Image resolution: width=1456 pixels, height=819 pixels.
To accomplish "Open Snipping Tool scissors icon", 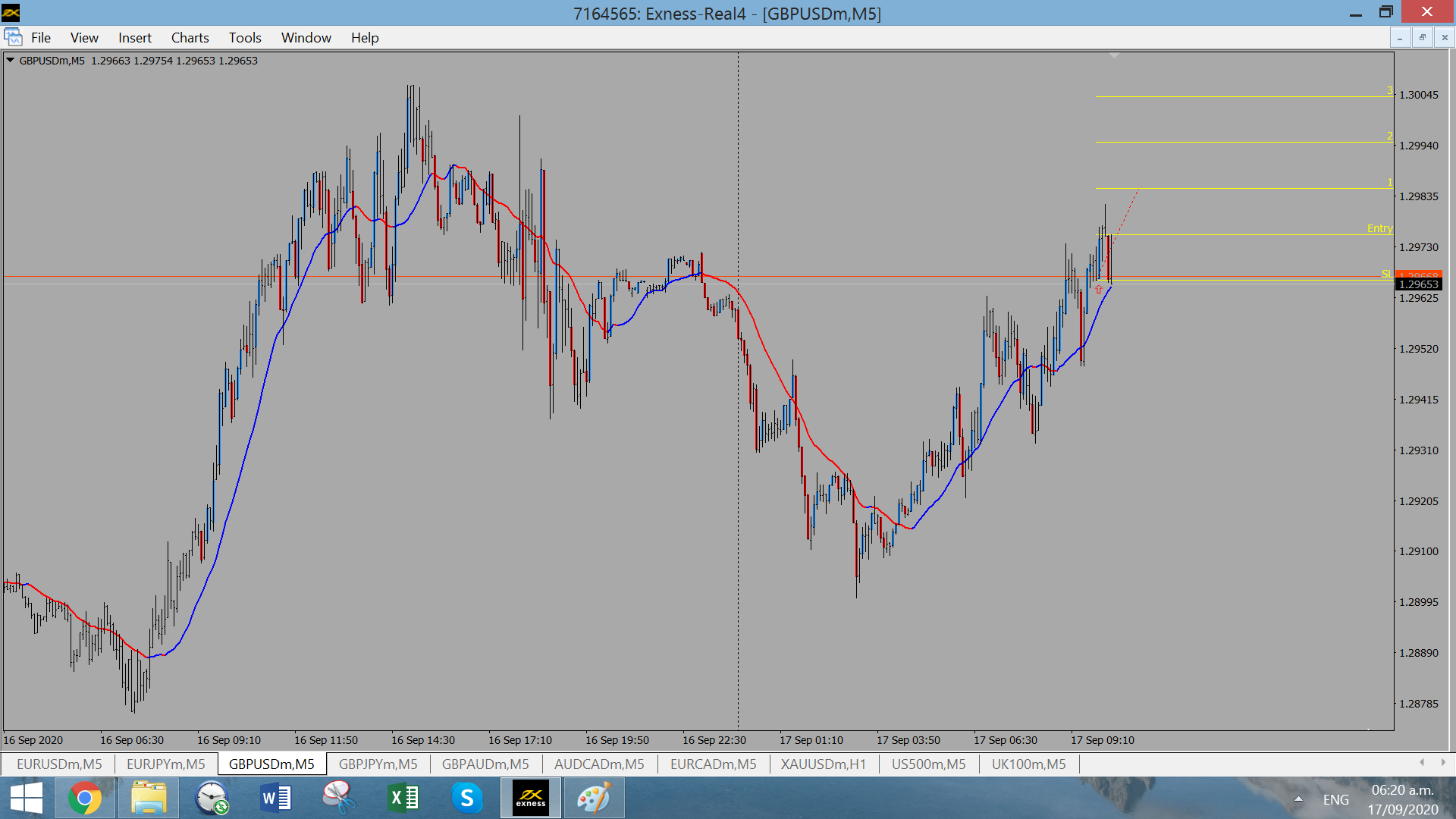I will (x=339, y=798).
